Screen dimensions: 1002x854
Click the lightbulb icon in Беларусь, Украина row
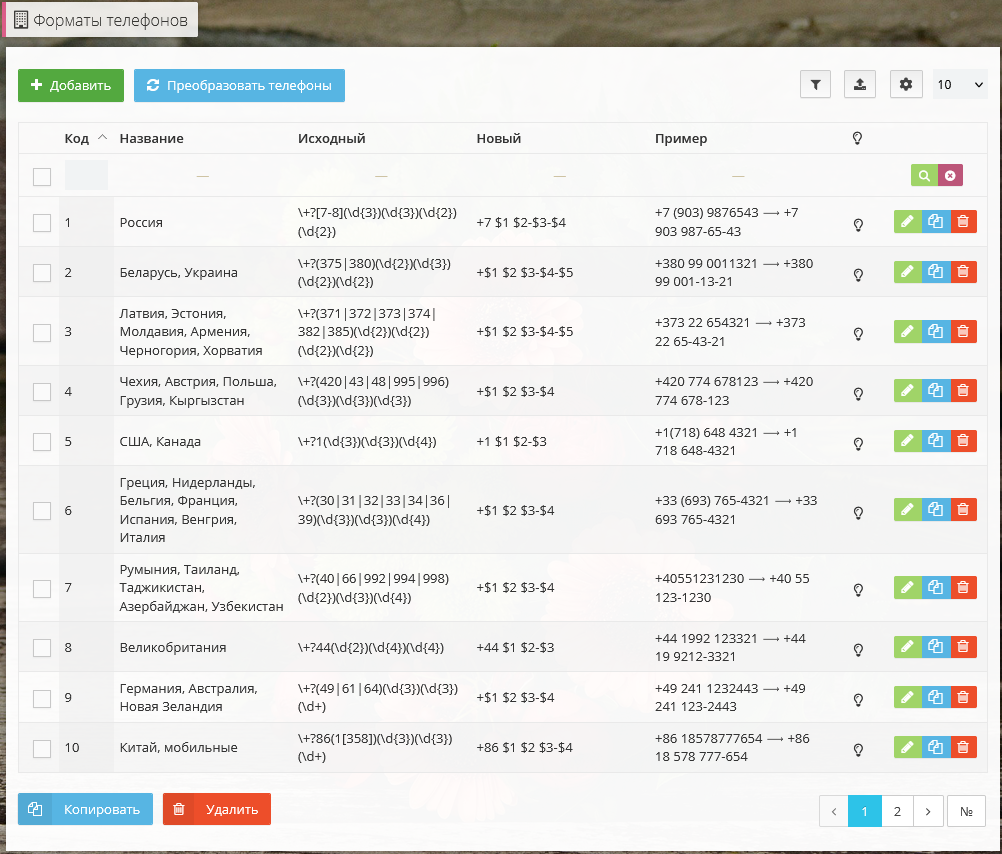click(x=857, y=274)
